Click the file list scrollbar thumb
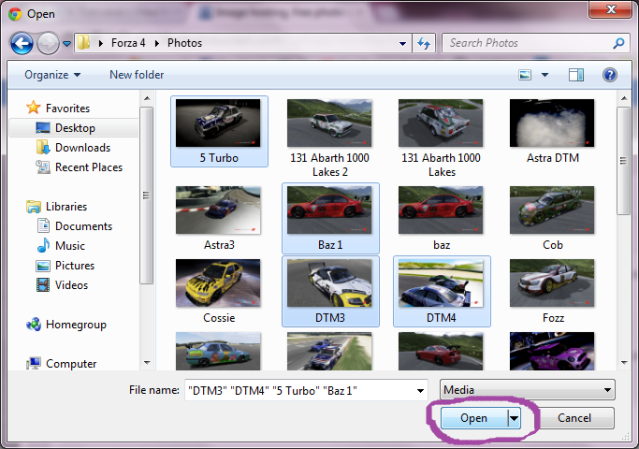 624,161
